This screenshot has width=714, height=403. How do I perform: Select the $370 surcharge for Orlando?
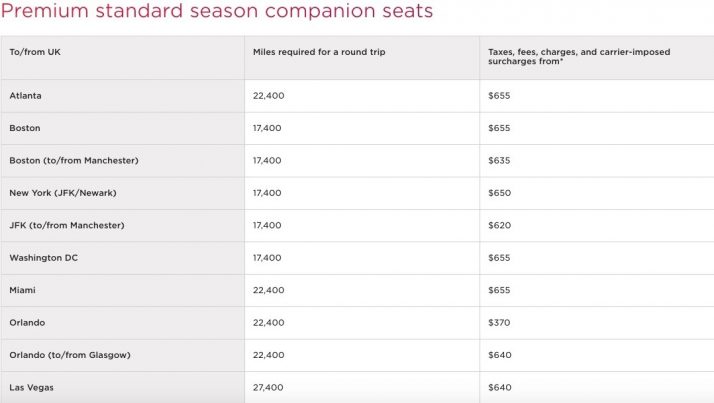(x=500, y=323)
